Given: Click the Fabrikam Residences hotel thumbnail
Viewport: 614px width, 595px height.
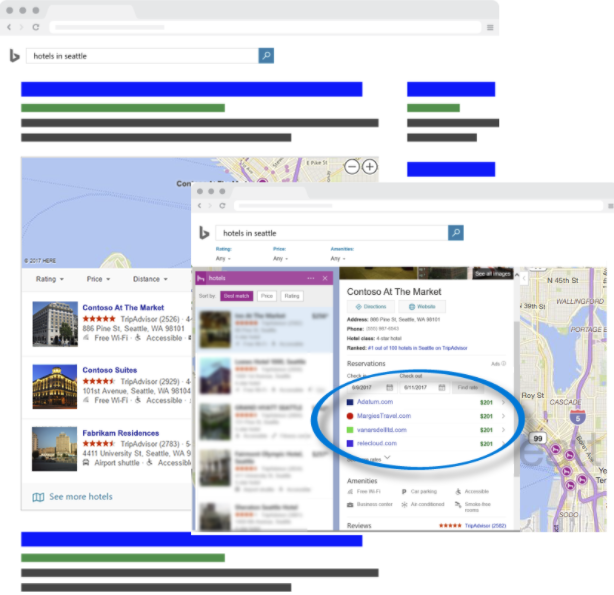Looking at the screenshot, I should (54, 448).
